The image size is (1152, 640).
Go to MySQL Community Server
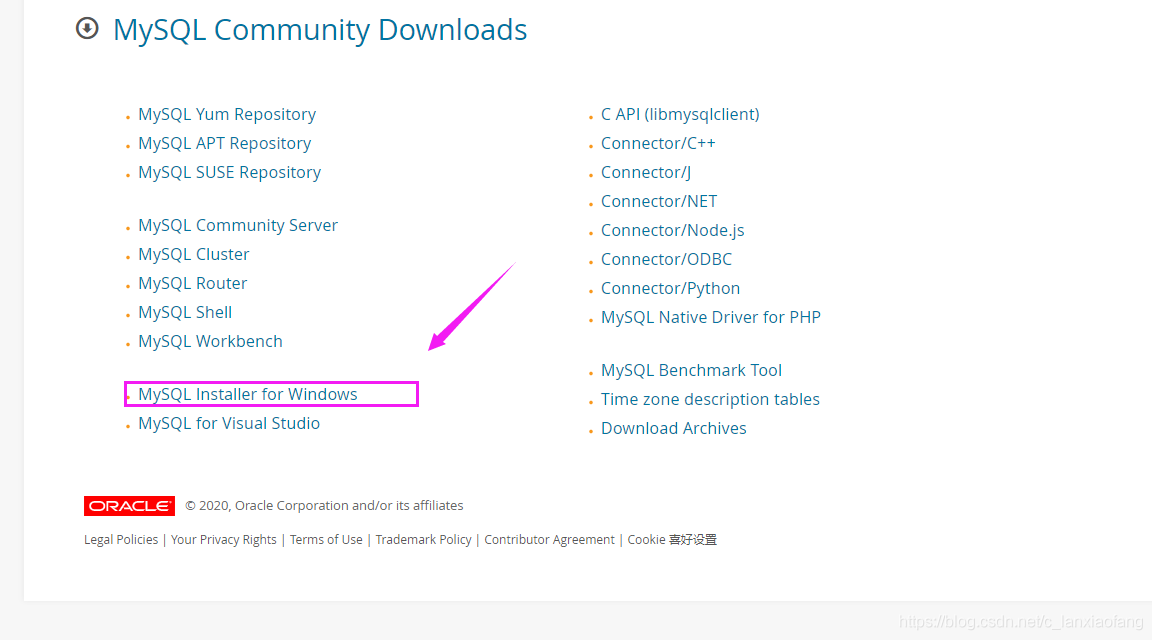[238, 225]
